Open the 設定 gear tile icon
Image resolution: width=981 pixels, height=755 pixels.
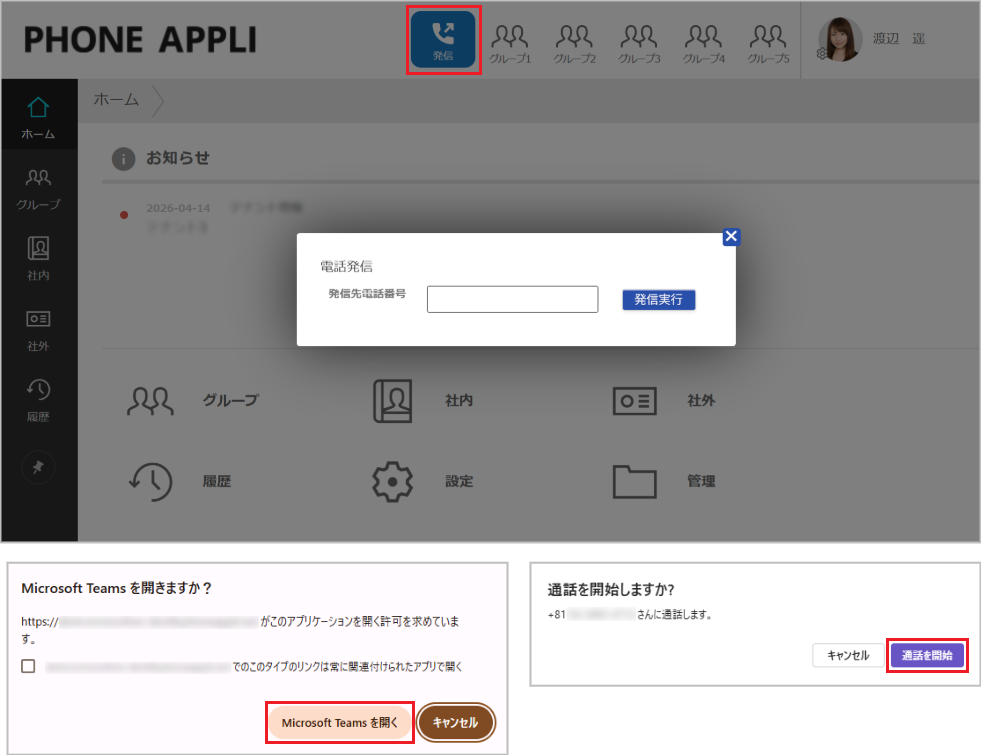pyautogui.click(x=392, y=482)
